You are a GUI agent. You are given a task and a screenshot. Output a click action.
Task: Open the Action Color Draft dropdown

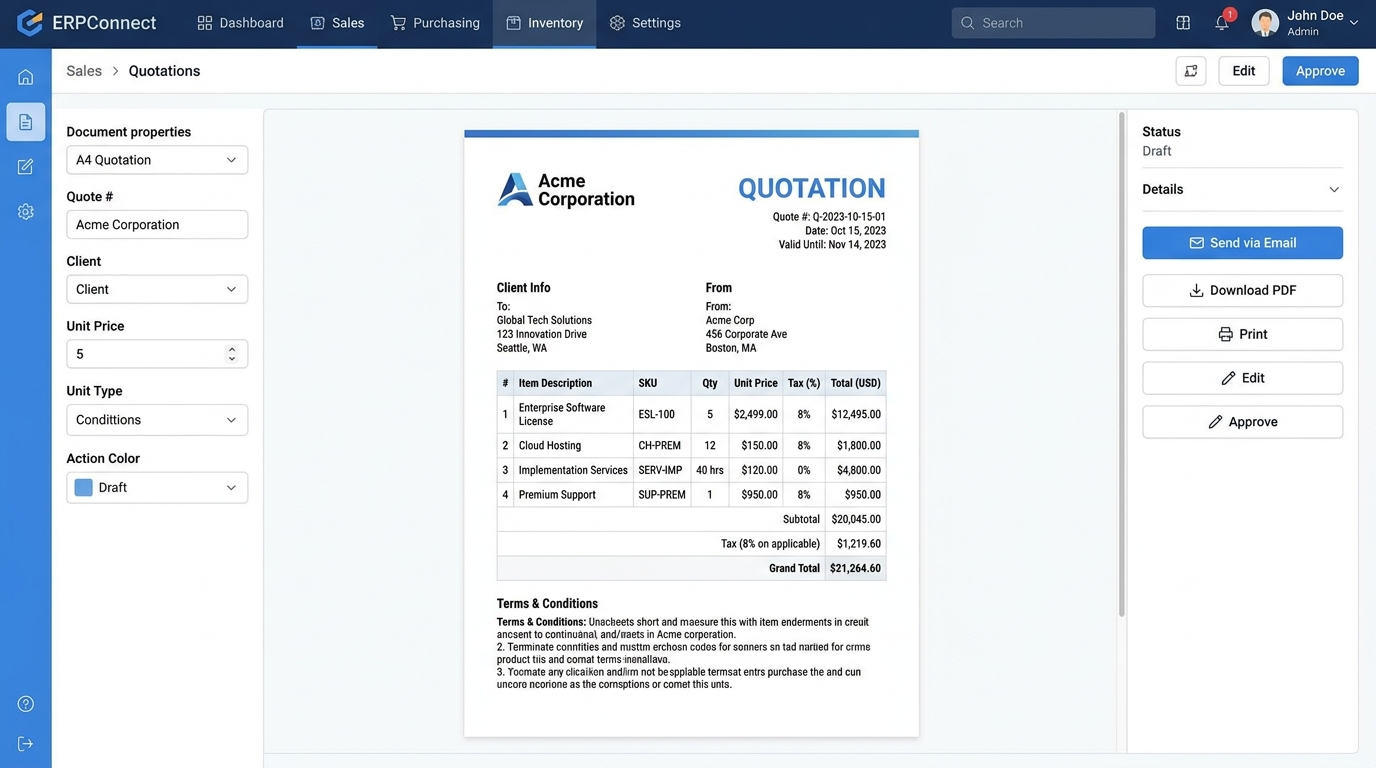point(157,488)
